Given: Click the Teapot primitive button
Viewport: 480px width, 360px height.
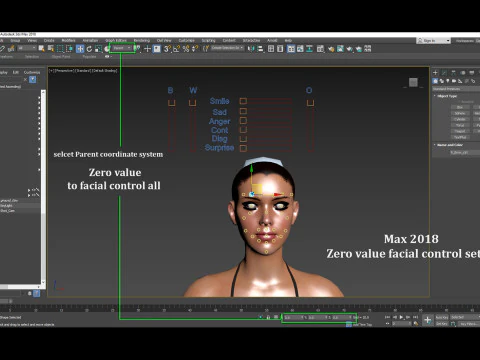Looking at the screenshot, I should pos(460,131).
